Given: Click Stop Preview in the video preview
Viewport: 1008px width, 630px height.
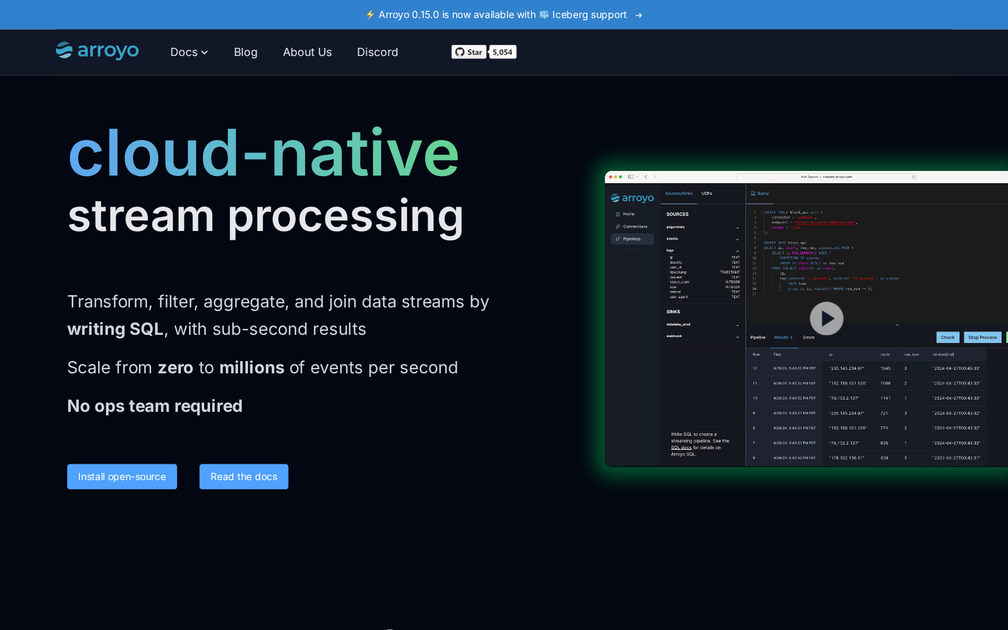Looking at the screenshot, I should point(982,337).
